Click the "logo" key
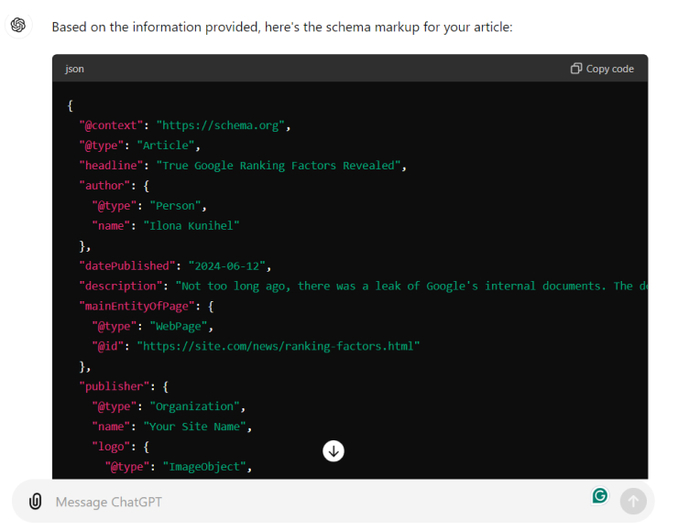700x530 pixels. pos(111,447)
